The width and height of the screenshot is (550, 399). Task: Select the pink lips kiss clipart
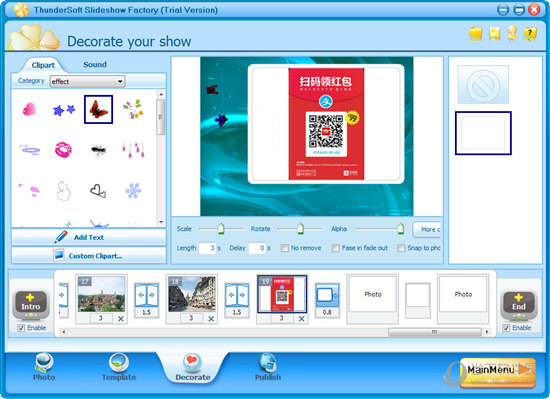(63, 150)
